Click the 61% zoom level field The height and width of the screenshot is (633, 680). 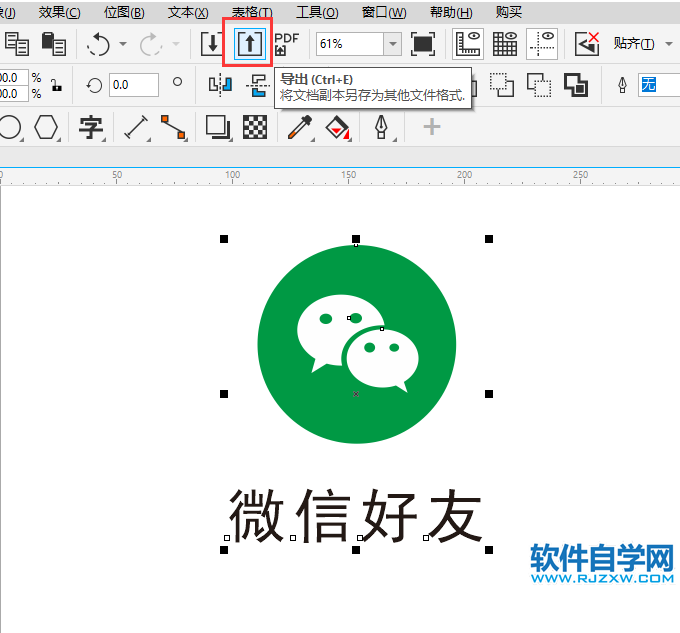tap(350, 44)
